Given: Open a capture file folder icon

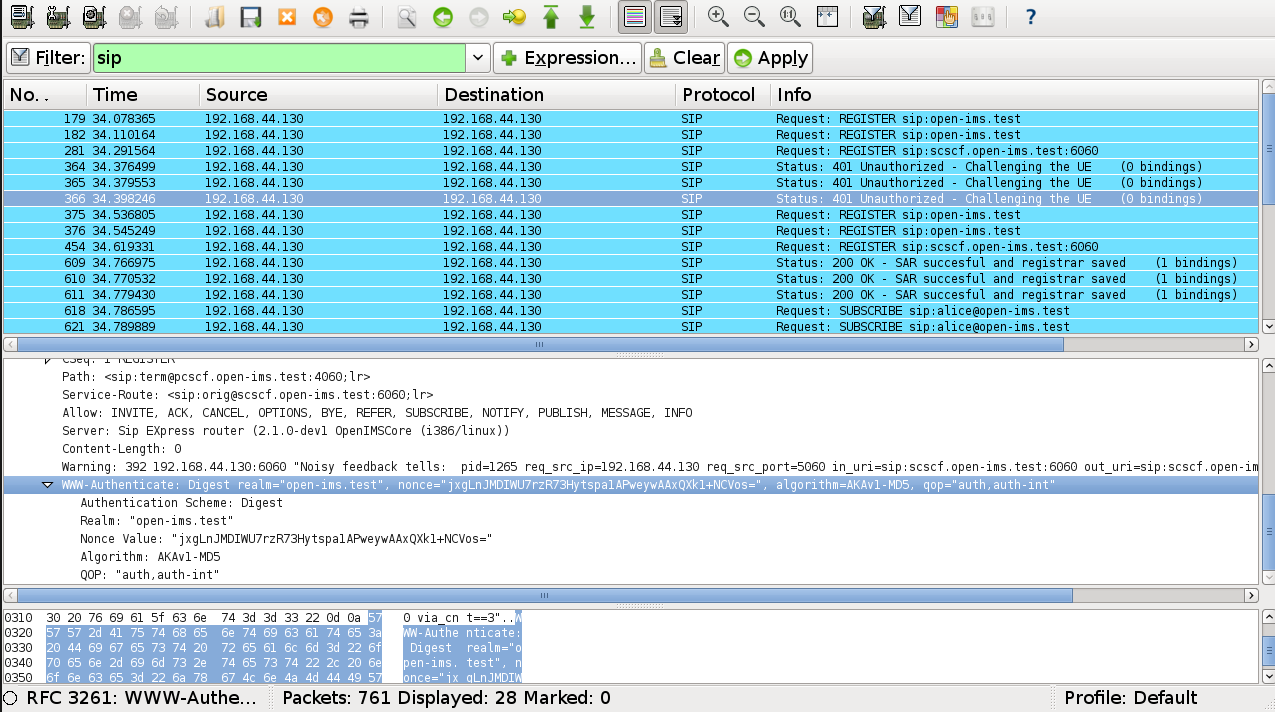Looking at the screenshot, I should (x=213, y=16).
